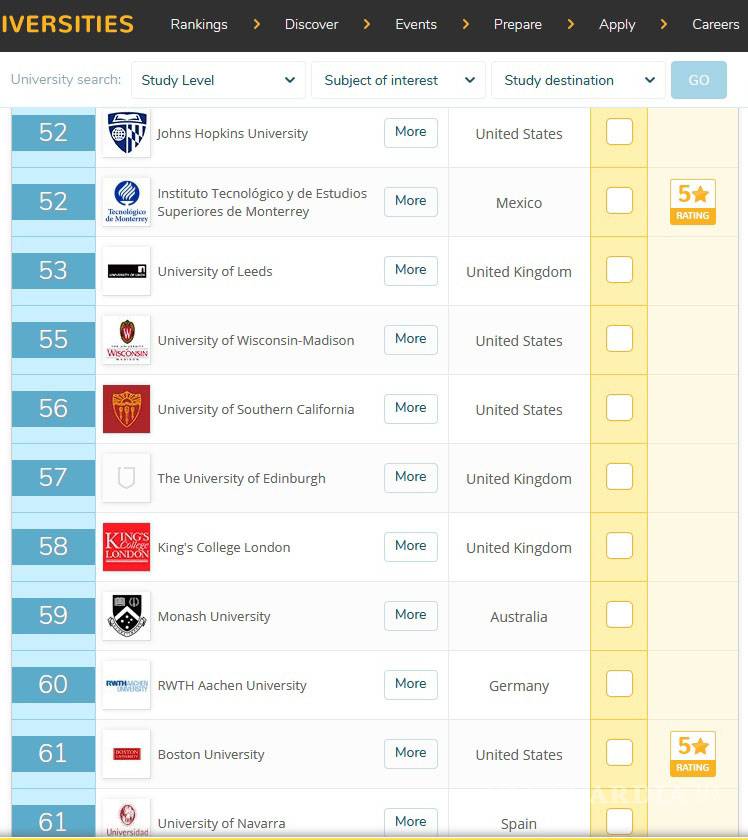Click the University of Southern California logo
The height and width of the screenshot is (840, 748).
[126, 409]
